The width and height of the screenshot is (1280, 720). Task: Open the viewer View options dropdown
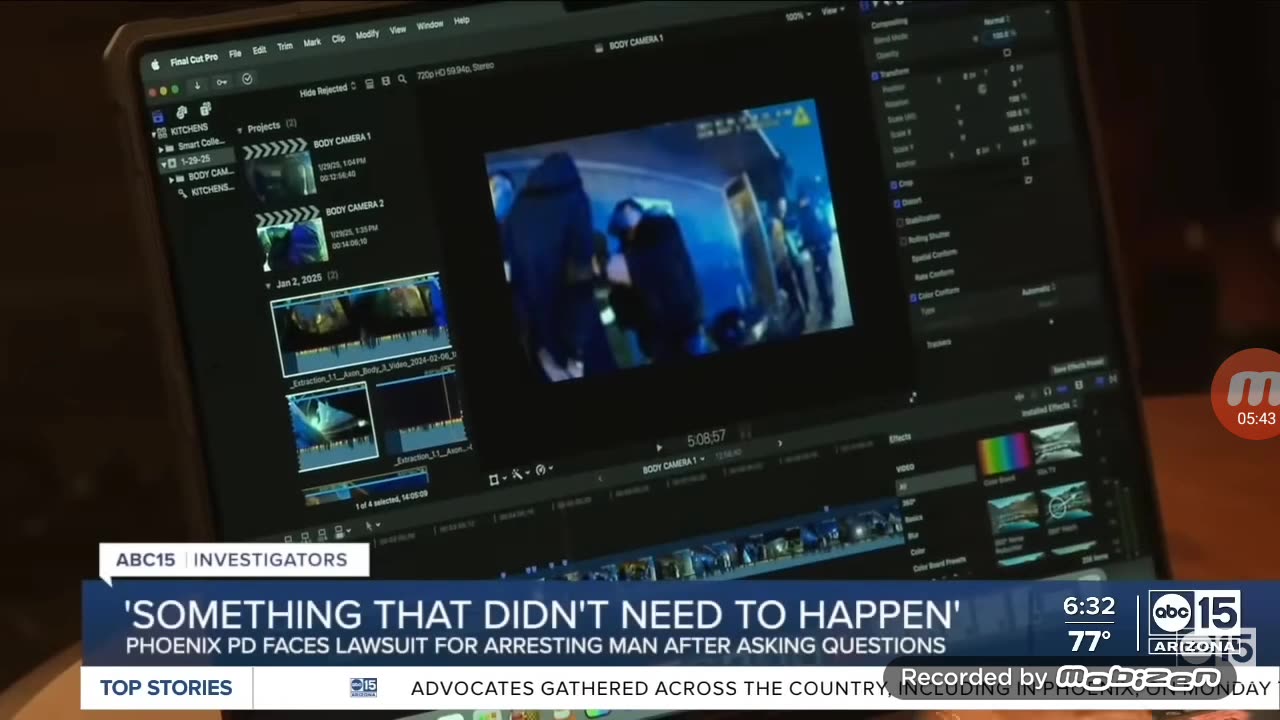coord(833,11)
